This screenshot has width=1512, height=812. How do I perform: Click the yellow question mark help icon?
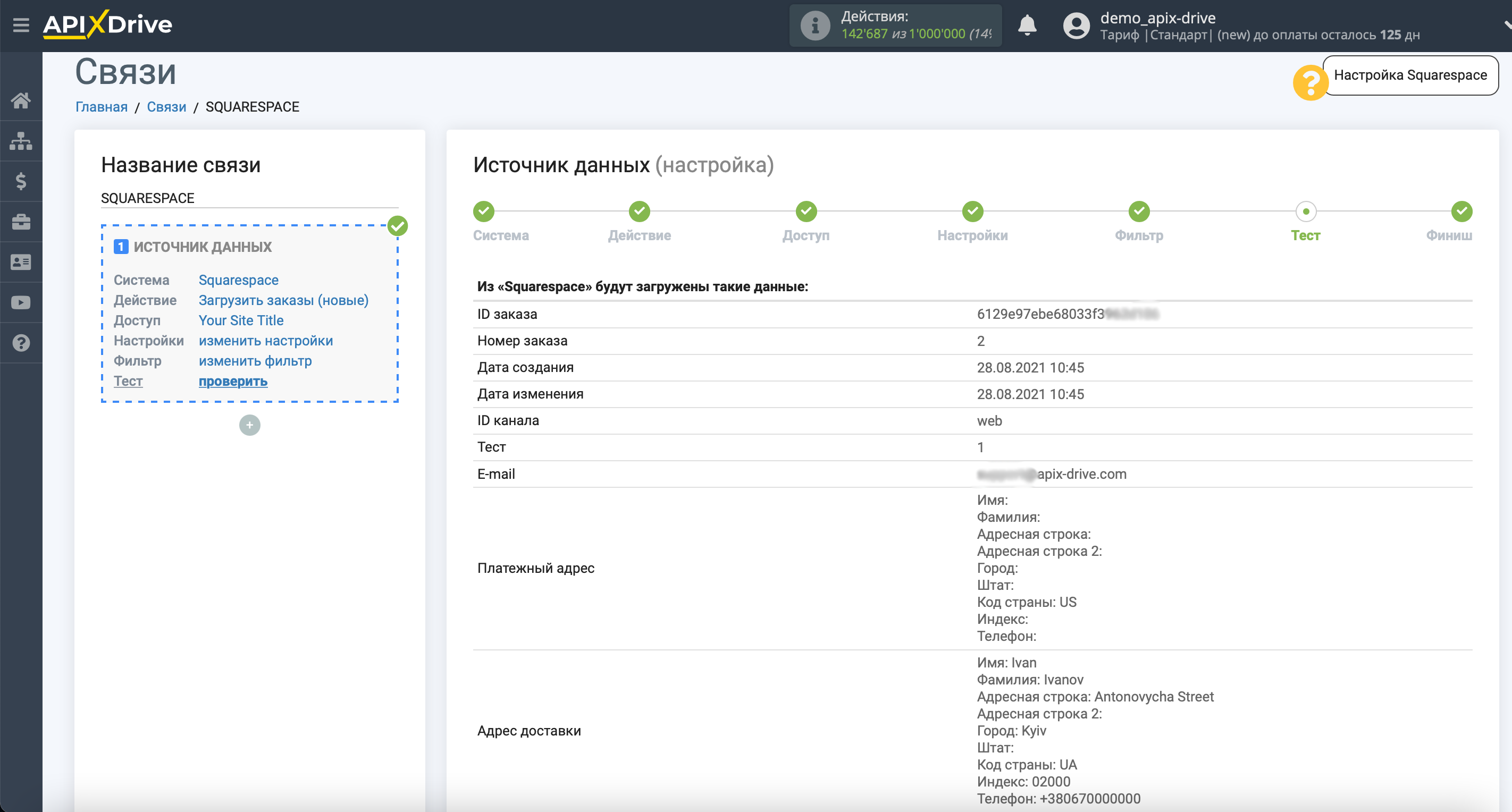coord(1310,82)
